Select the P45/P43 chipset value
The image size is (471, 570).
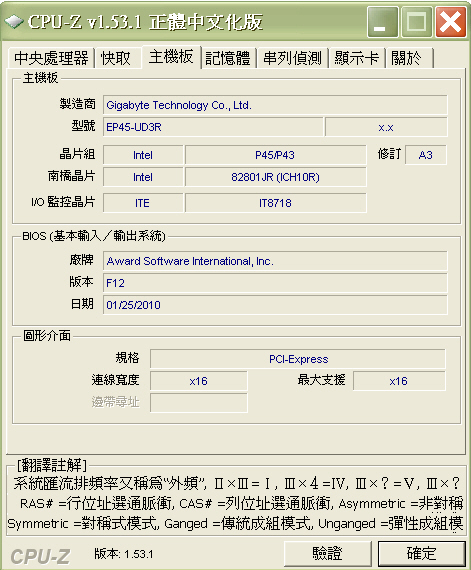(275, 155)
